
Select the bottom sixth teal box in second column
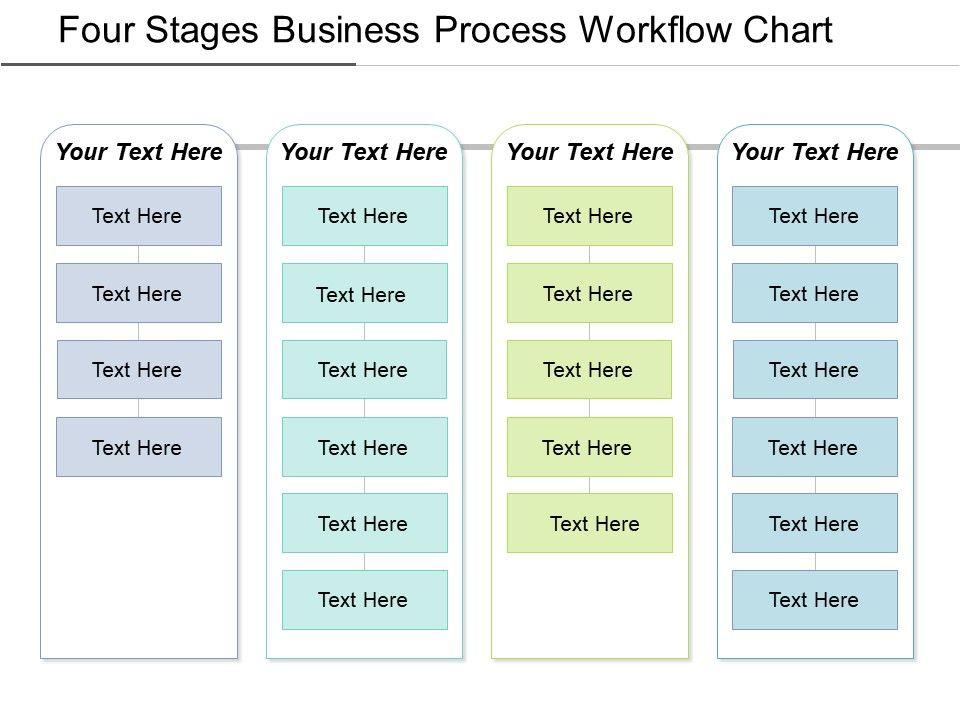click(364, 600)
